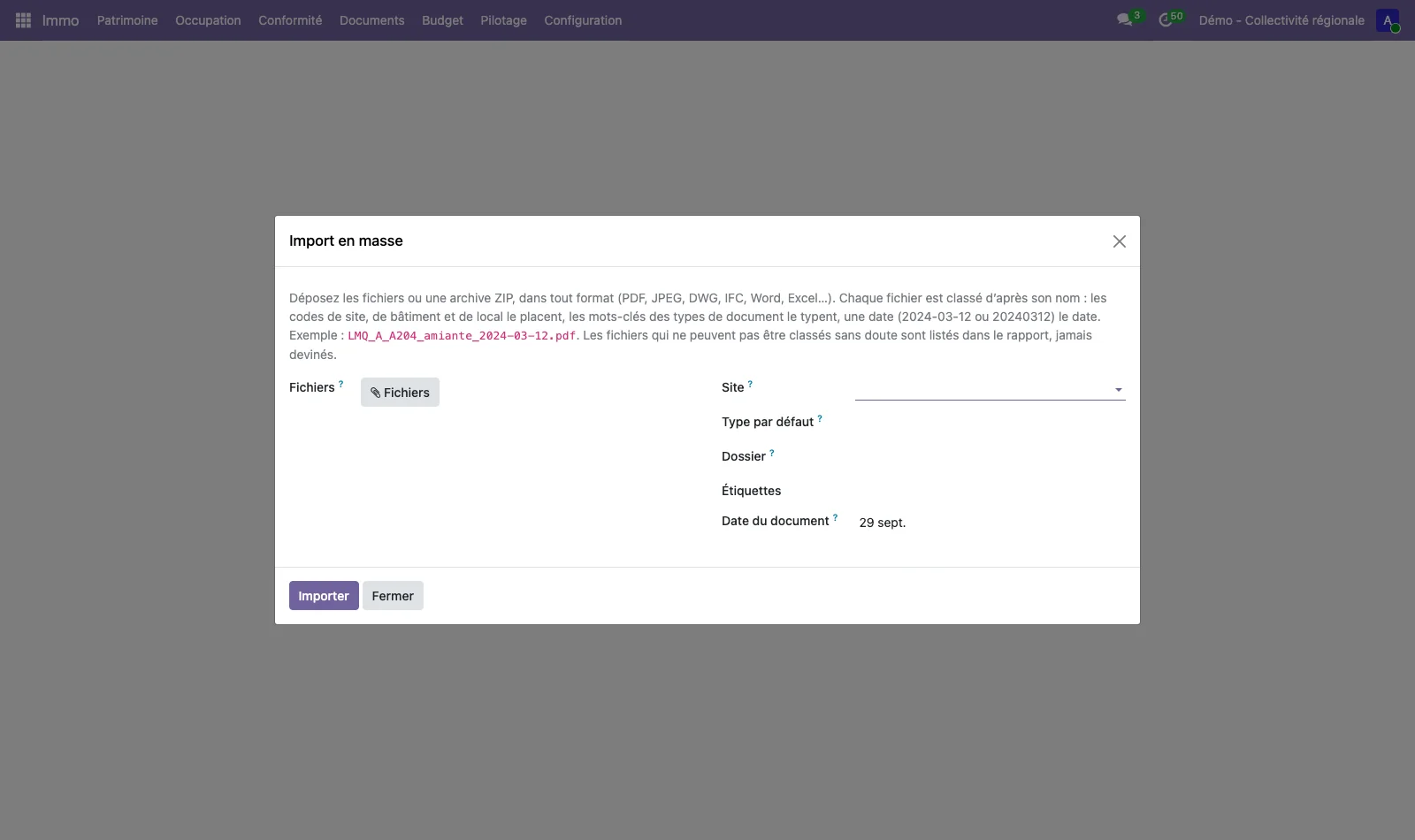
Task: Close the Import en masse dialog
Action: pos(1119,241)
